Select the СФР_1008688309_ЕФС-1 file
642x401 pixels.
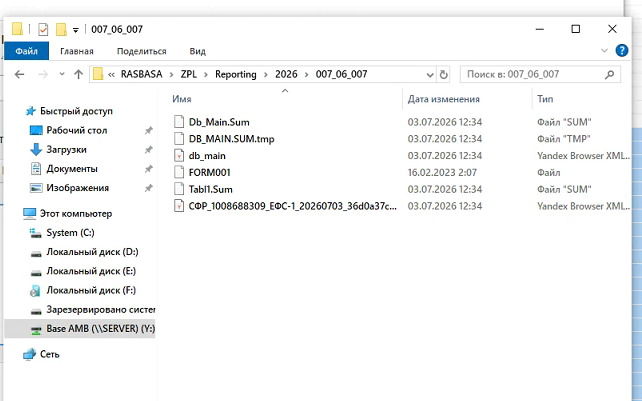[x=292, y=206]
